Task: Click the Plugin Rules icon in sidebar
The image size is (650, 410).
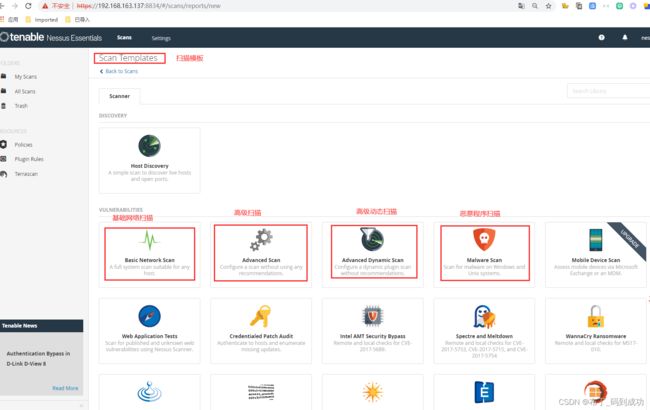Action: [x=3, y=159]
